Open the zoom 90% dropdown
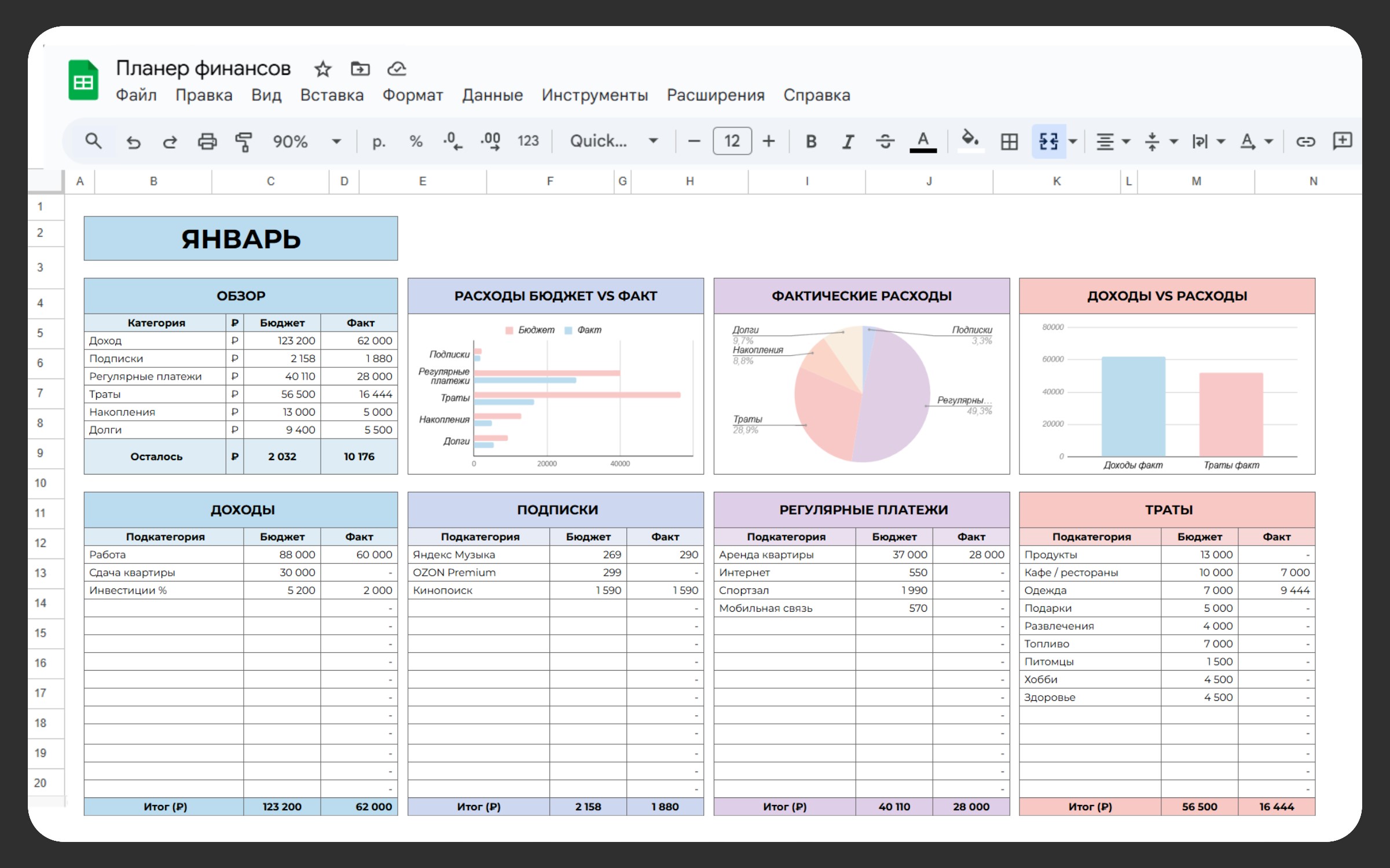The width and height of the screenshot is (1390, 868). [x=307, y=141]
